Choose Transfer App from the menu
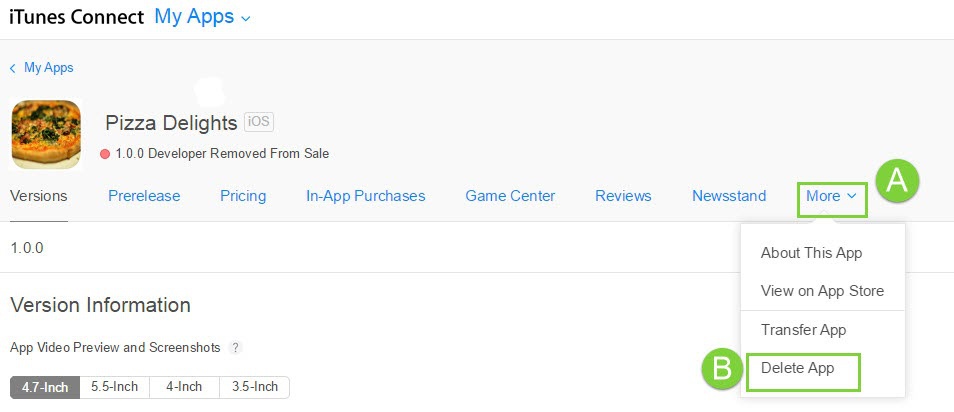The width and height of the screenshot is (954, 412). [803, 330]
